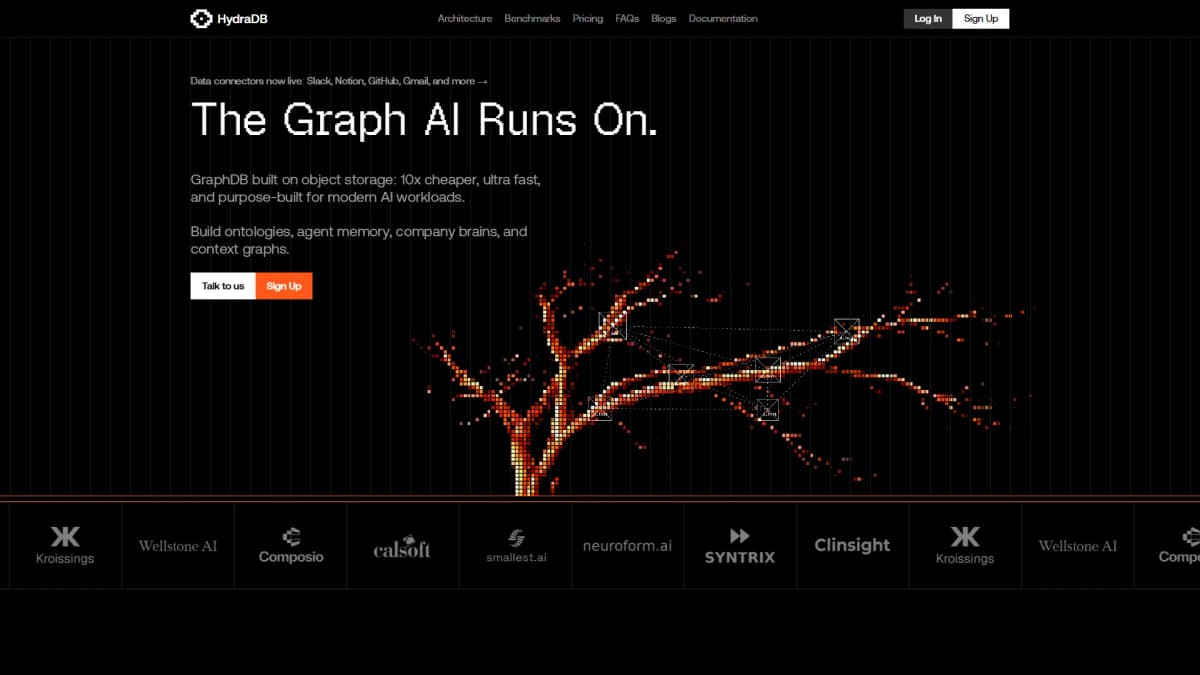Go to the Pricing page
Image resolution: width=1200 pixels, height=675 pixels.
coord(588,18)
